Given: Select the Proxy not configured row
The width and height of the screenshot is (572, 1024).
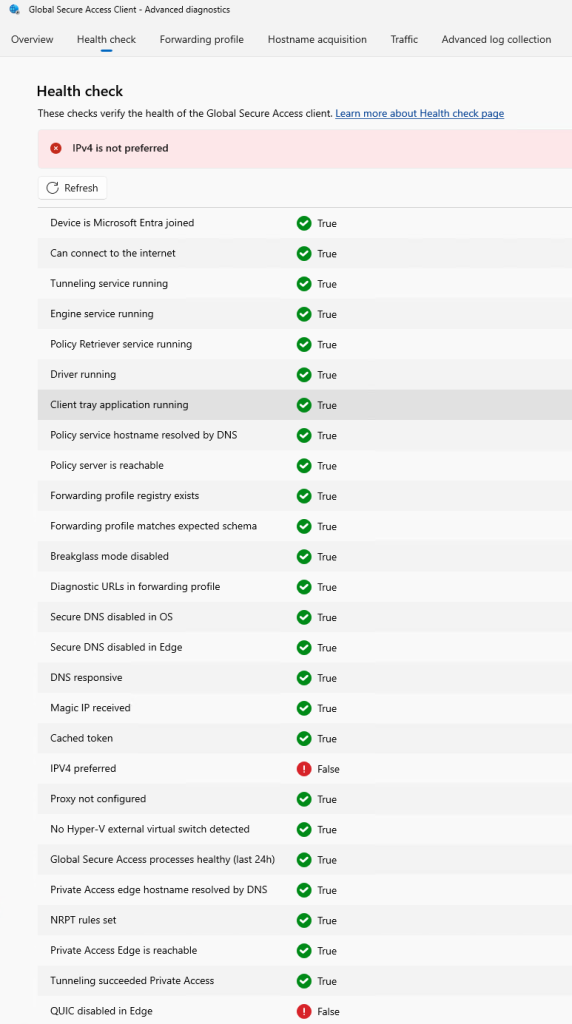Looking at the screenshot, I should pyautogui.click(x=305, y=799).
